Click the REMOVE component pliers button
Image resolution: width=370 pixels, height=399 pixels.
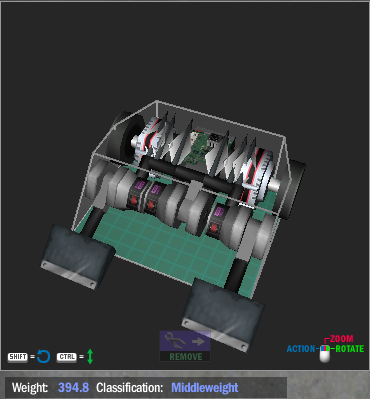[x=185, y=346]
